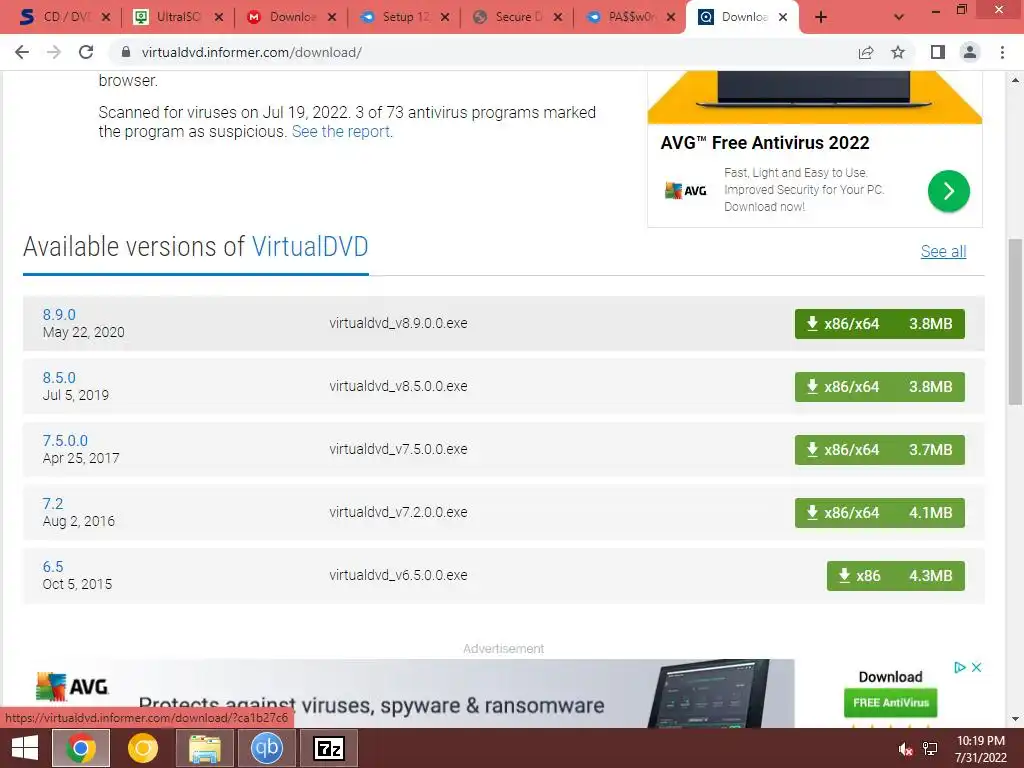Click the browser forward arrow

click(x=54, y=52)
